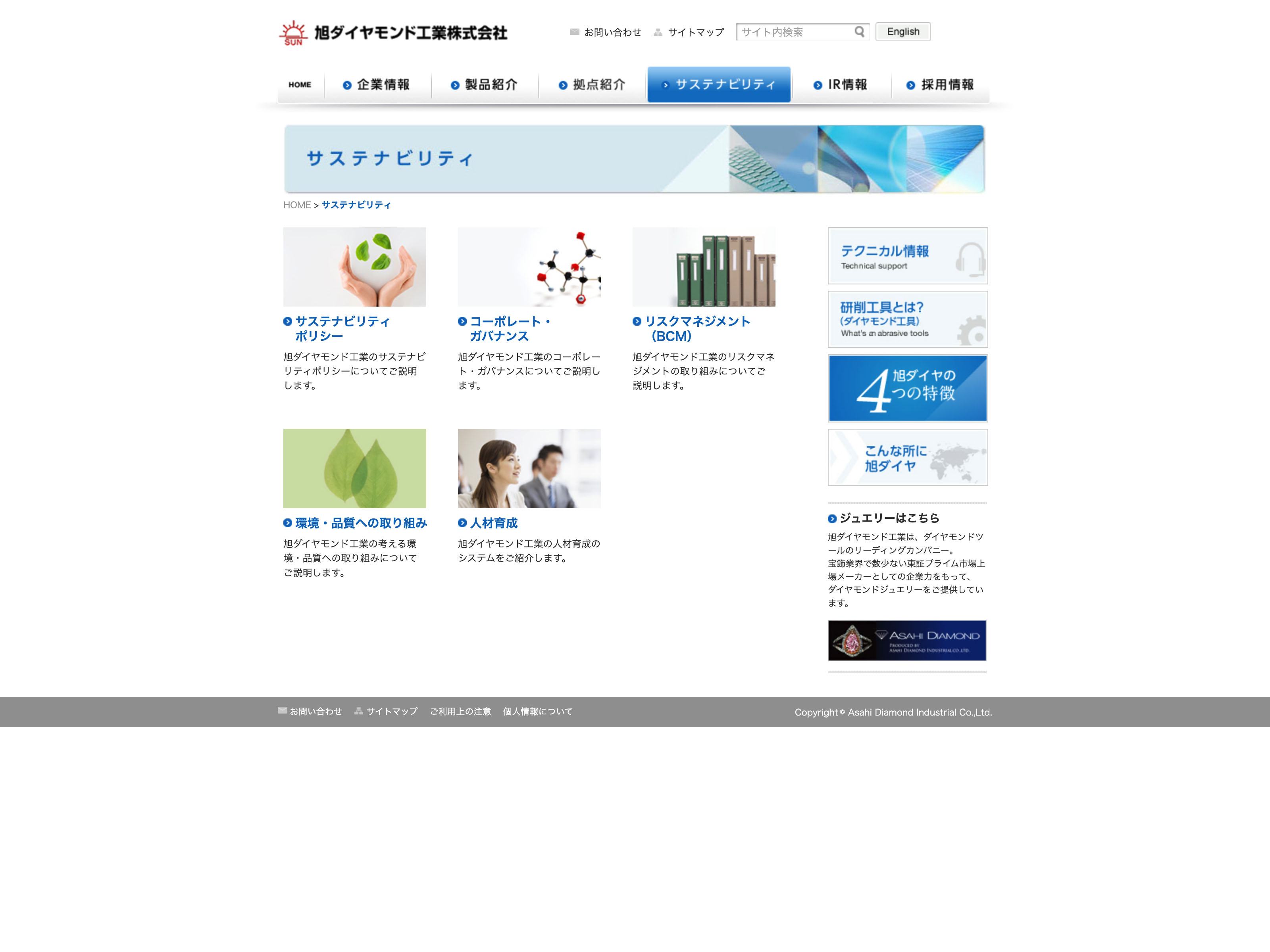Open the 企業情報 navigation menu

point(377,85)
